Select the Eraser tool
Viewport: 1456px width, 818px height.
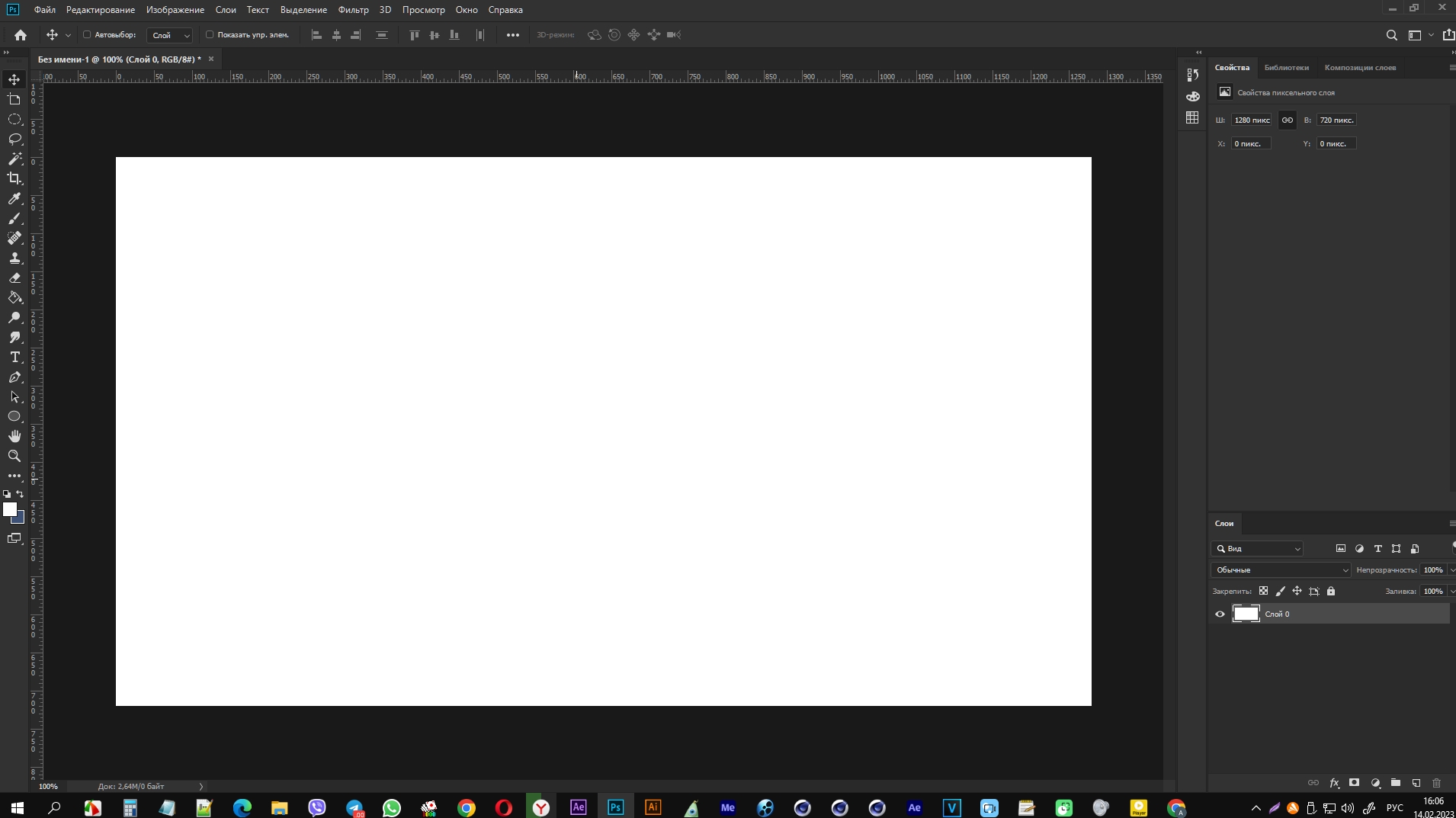[14, 278]
